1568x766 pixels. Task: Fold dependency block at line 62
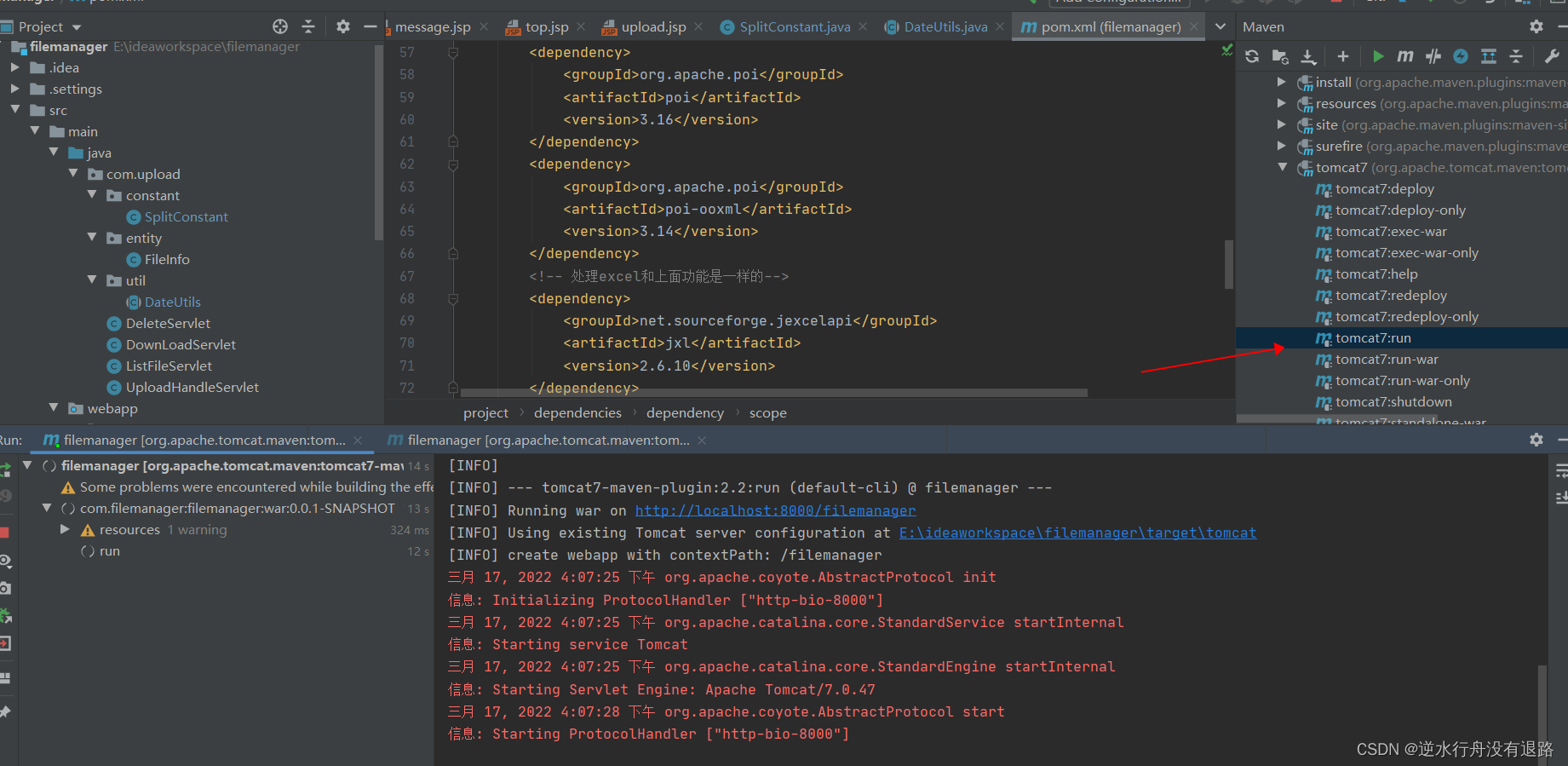coord(453,164)
